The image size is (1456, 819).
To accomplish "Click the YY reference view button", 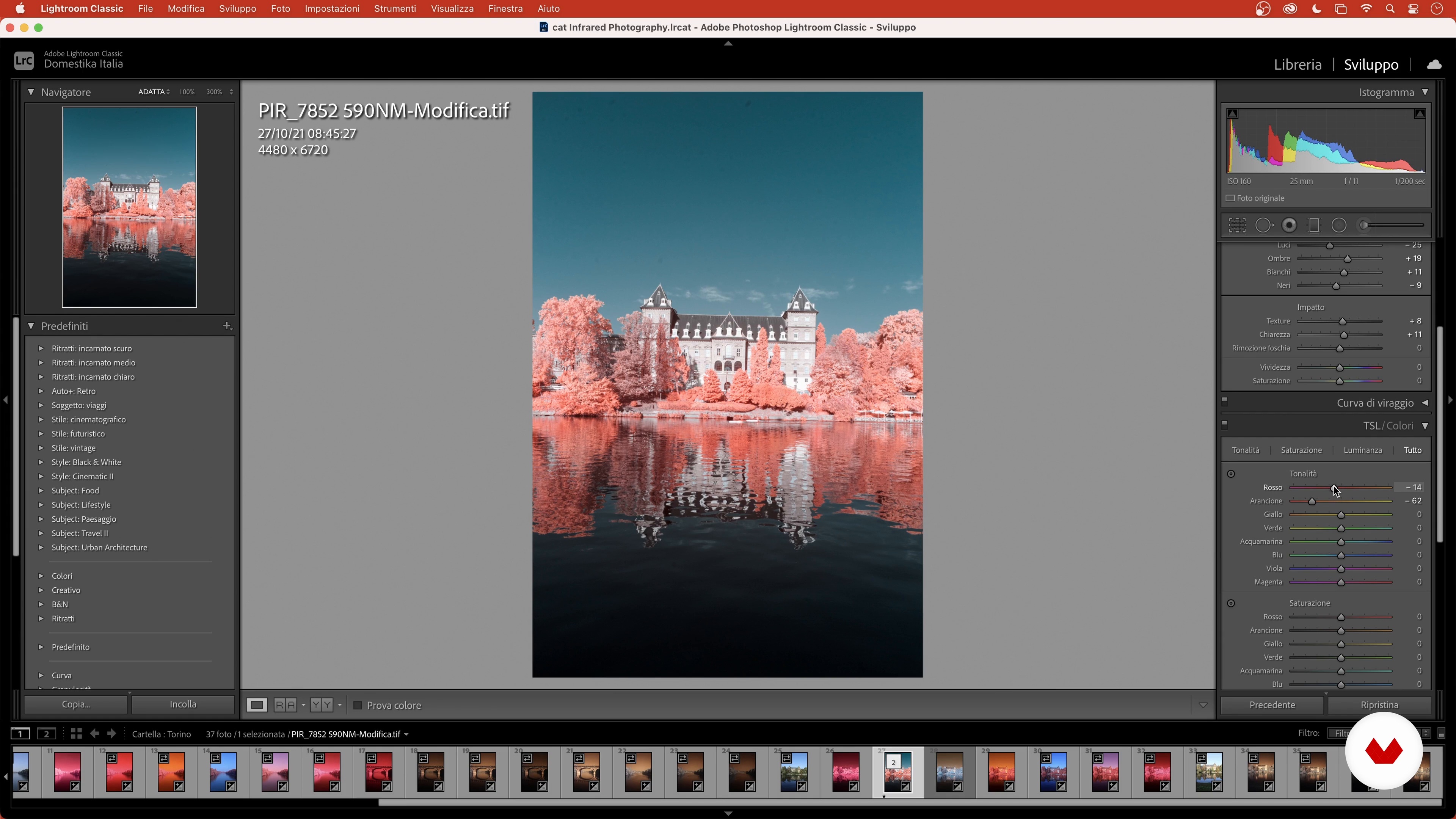I will pos(322,705).
